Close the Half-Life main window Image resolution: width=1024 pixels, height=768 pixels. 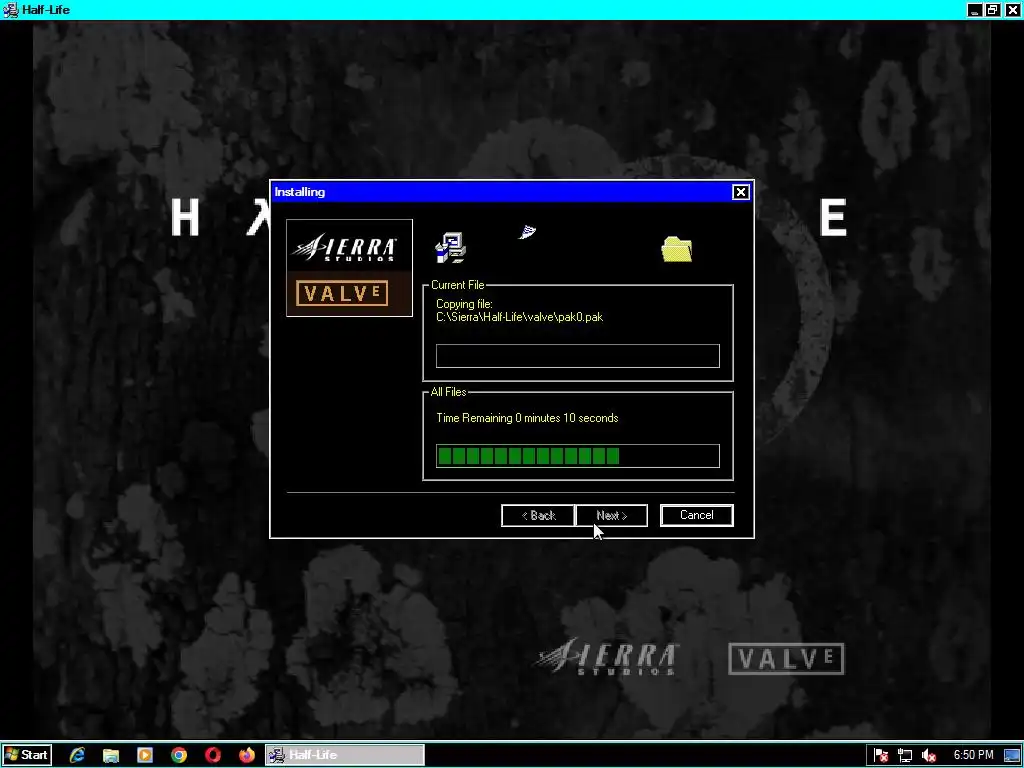pyautogui.click(x=1012, y=10)
